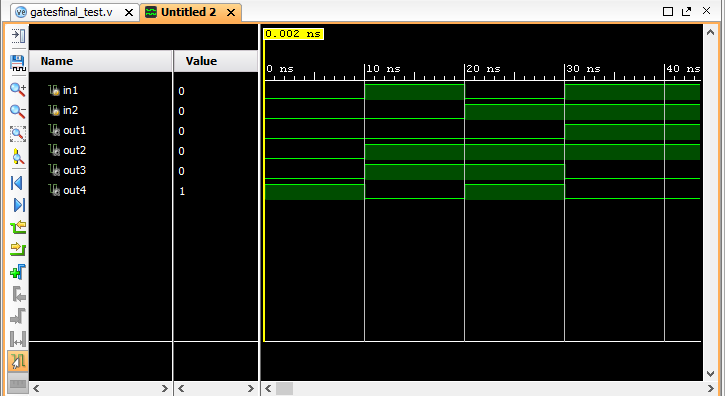Click the Previous Marker icon
725x396 pixels.
click(x=18, y=294)
